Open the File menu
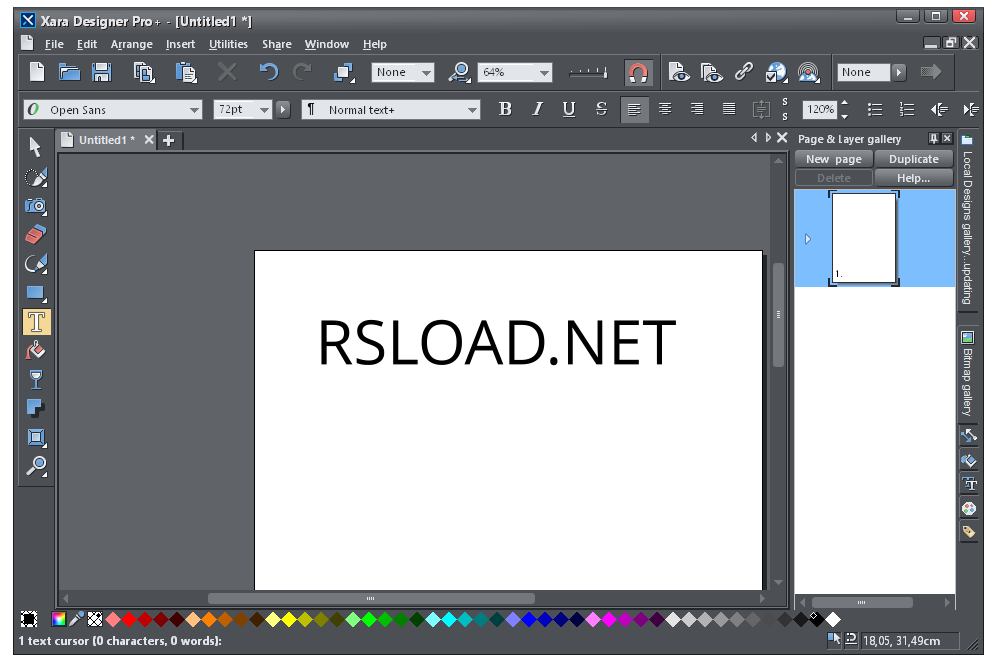The width and height of the screenshot is (992, 664). click(x=54, y=44)
